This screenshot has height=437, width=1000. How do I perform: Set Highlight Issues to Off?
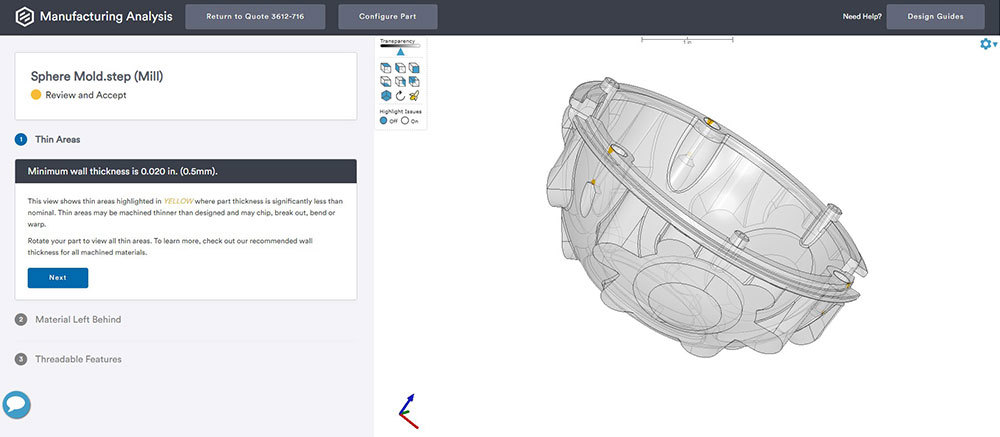click(384, 120)
